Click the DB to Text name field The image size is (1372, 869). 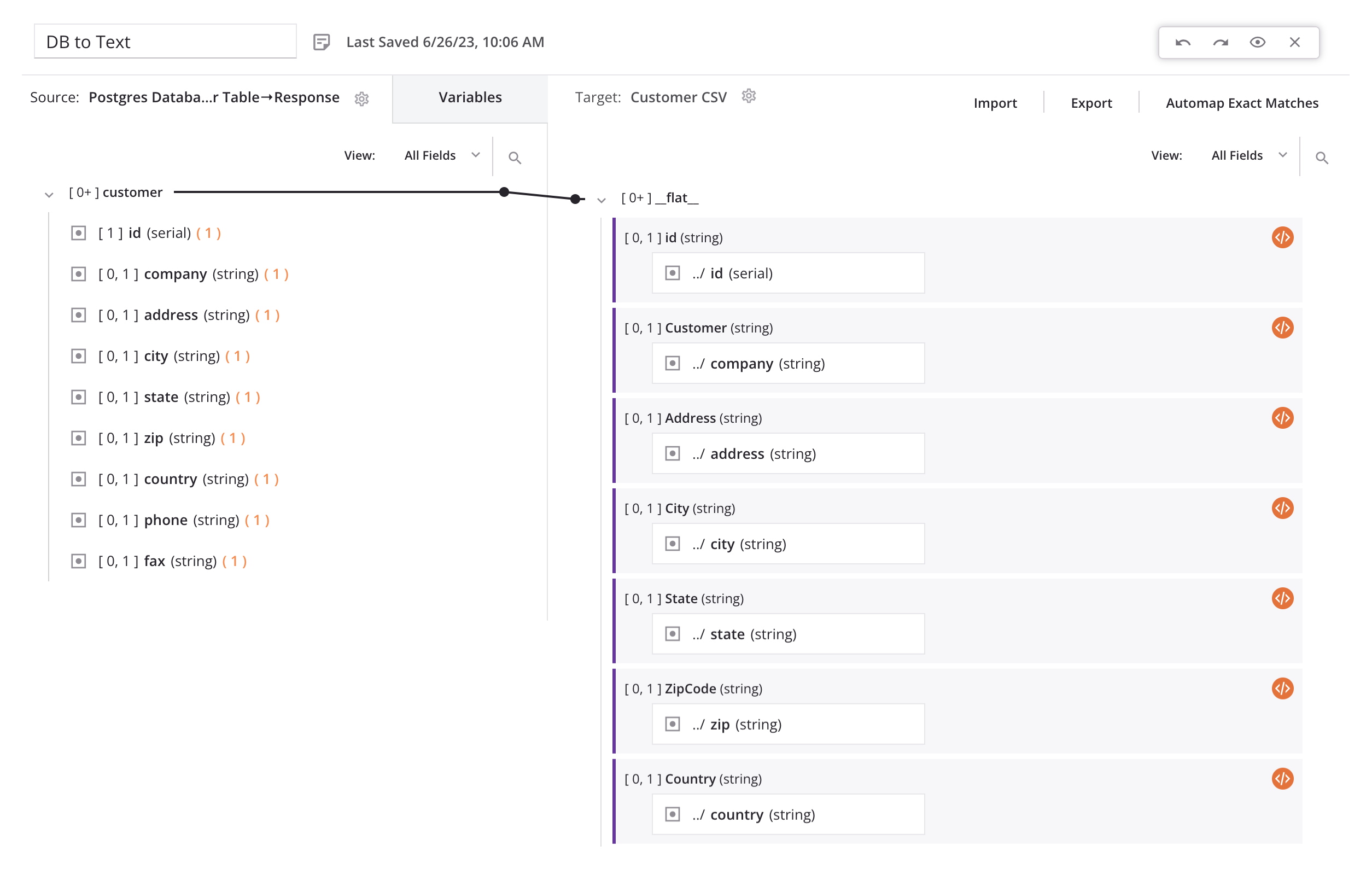point(165,42)
